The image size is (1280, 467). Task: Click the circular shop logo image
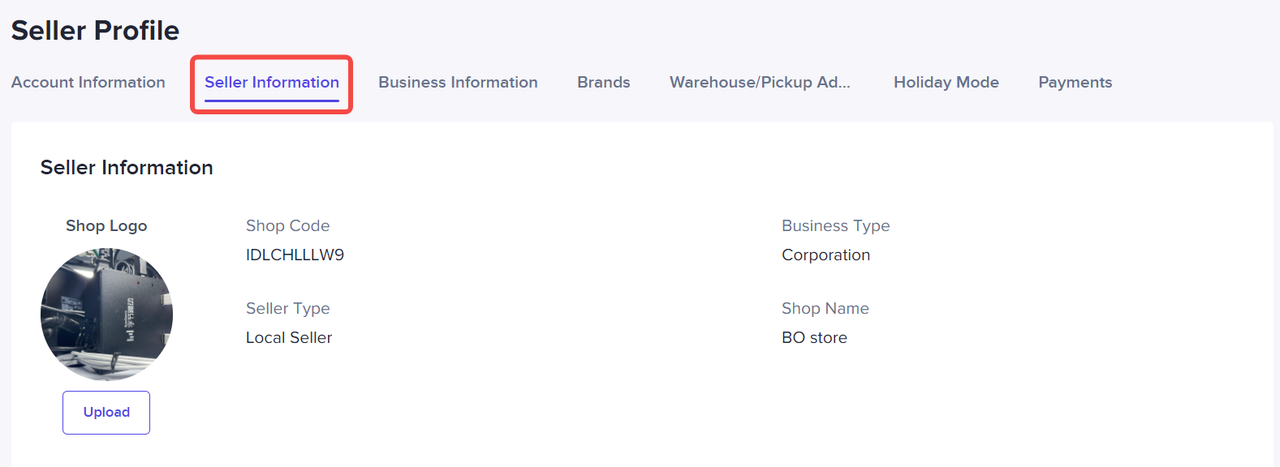(x=106, y=314)
